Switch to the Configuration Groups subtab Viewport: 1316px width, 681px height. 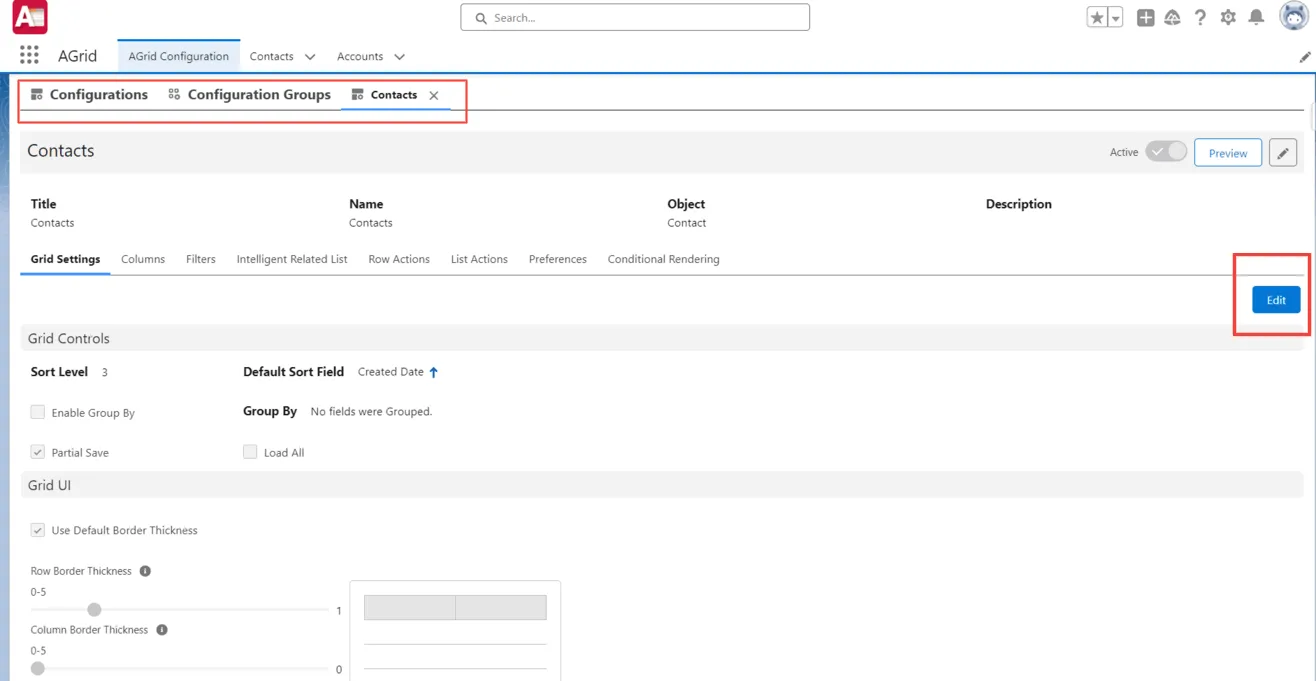pos(249,95)
